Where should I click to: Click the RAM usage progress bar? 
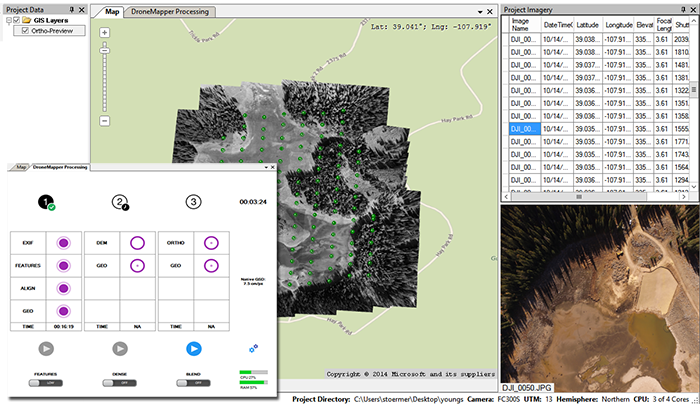[x=254, y=382]
